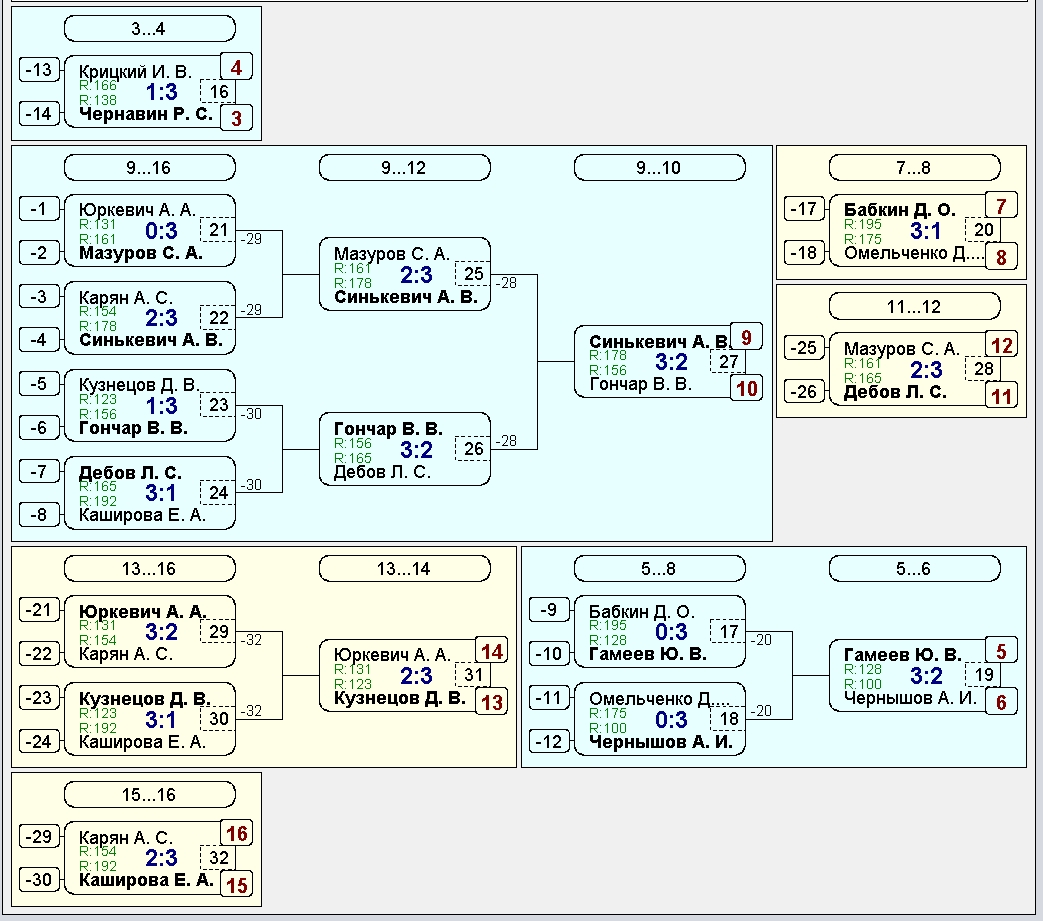Select the 9...16 round header
1043x921 pixels.
click(x=150, y=168)
